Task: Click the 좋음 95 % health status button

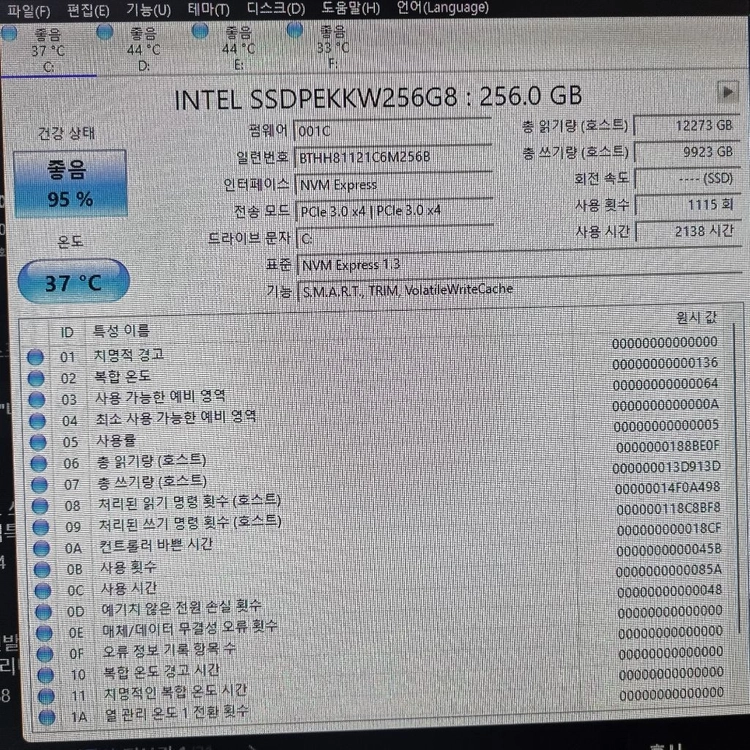Action: (x=70, y=184)
